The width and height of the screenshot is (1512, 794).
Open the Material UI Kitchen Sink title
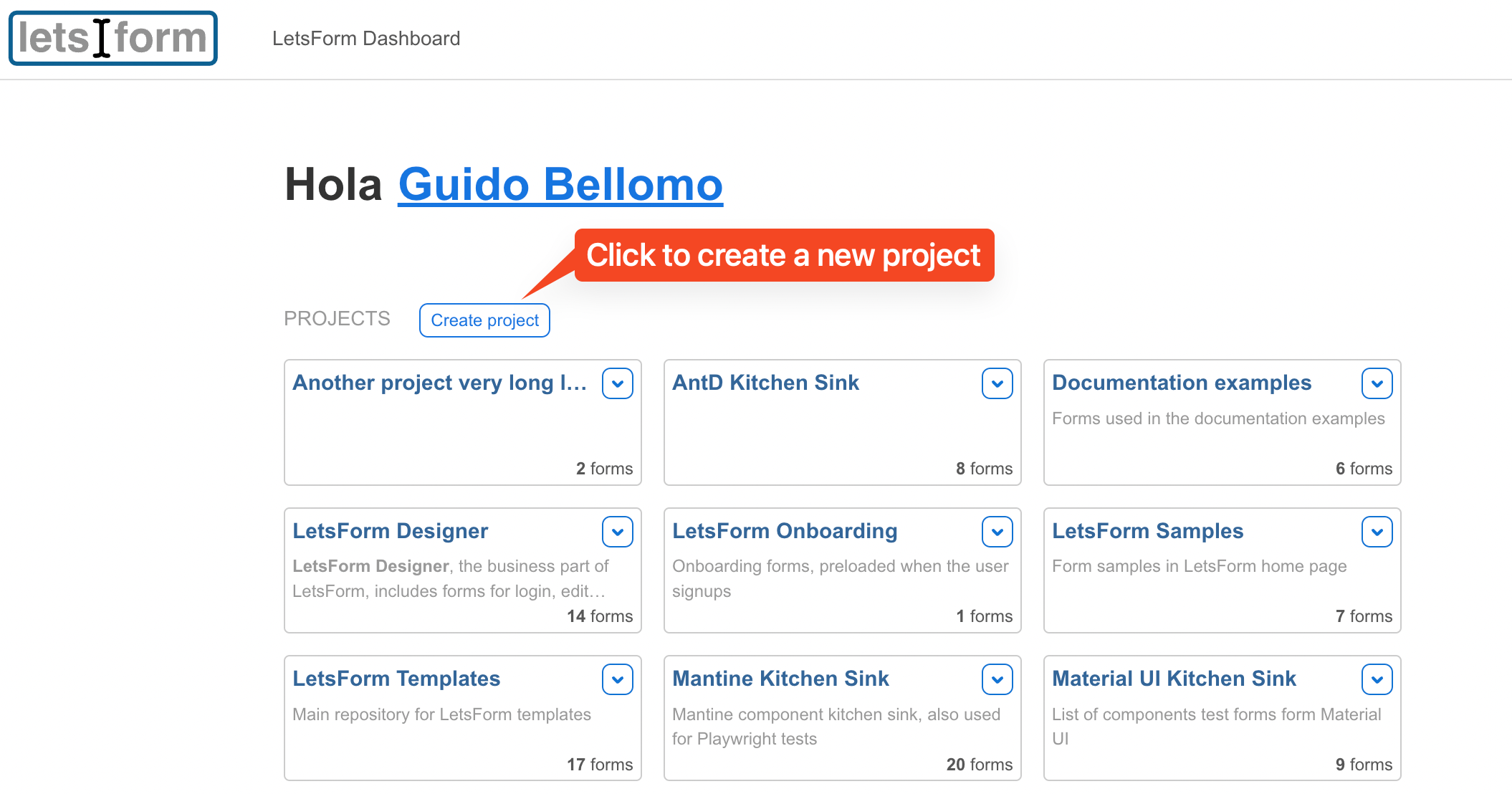click(x=1174, y=679)
